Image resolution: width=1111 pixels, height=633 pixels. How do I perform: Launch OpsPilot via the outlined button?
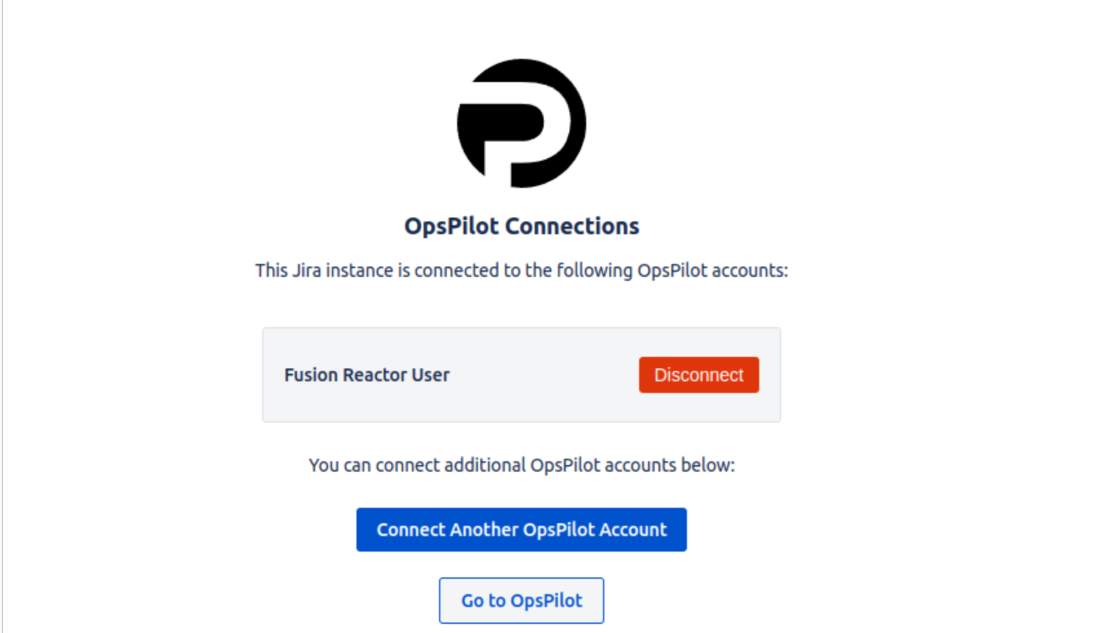coord(521,600)
